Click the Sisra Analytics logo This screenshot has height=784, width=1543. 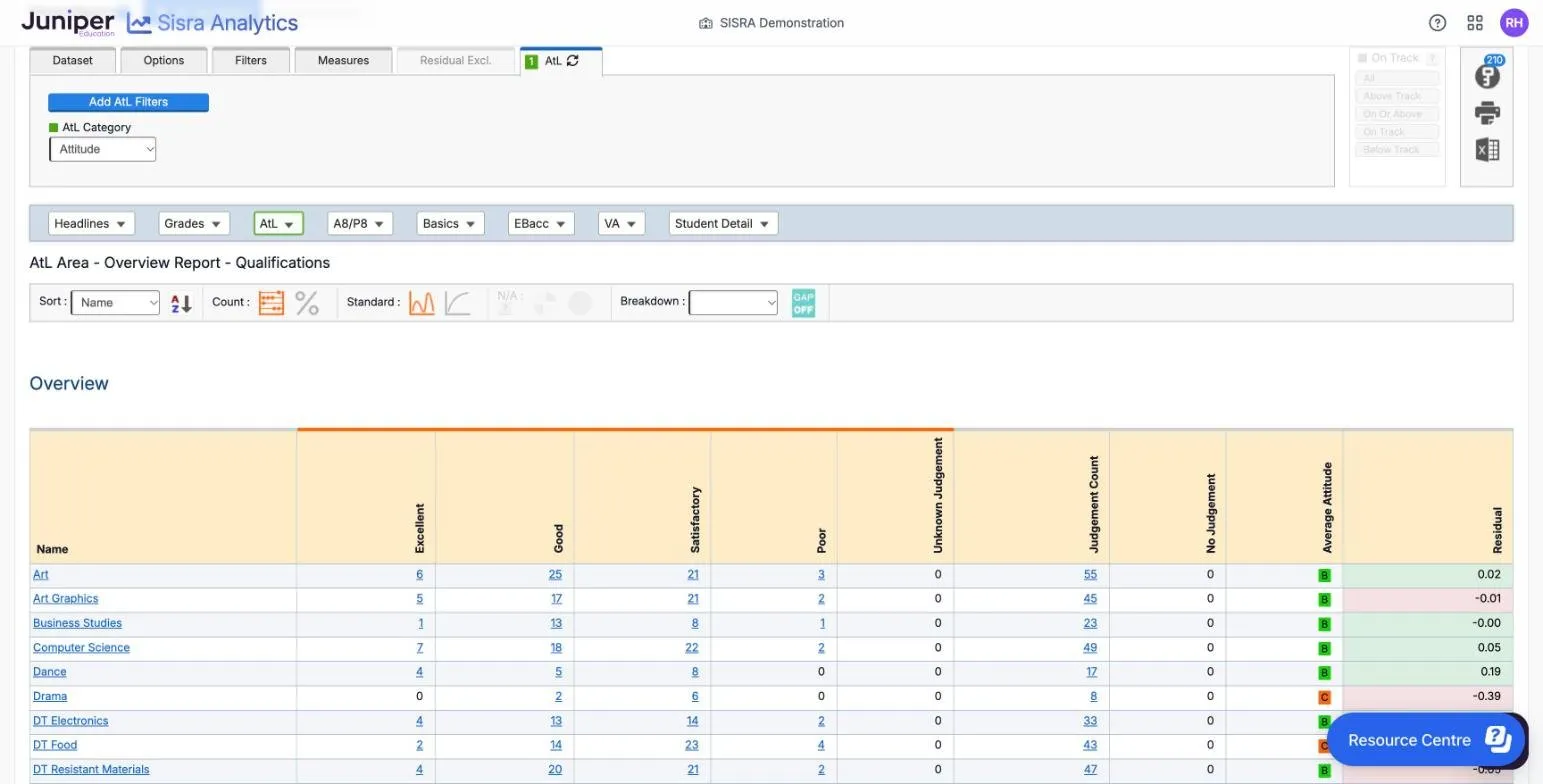[x=212, y=23]
